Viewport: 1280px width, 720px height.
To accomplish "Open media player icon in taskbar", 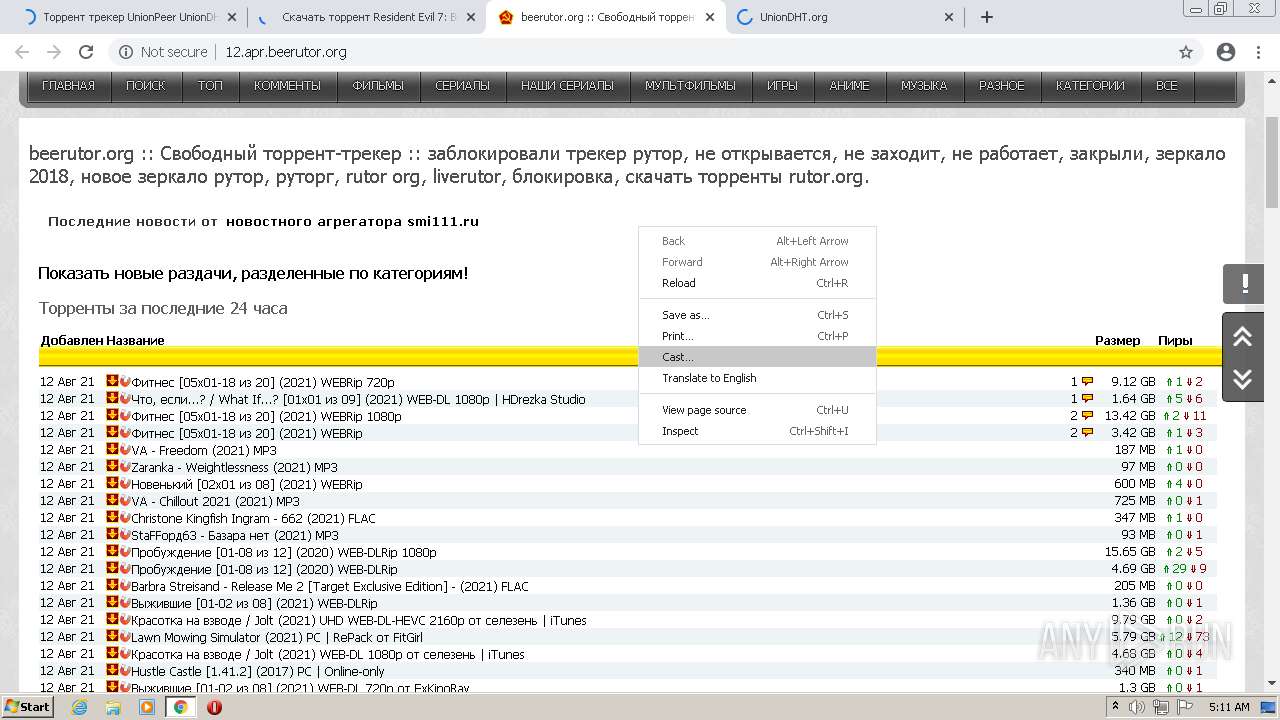I will [x=147, y=707].
